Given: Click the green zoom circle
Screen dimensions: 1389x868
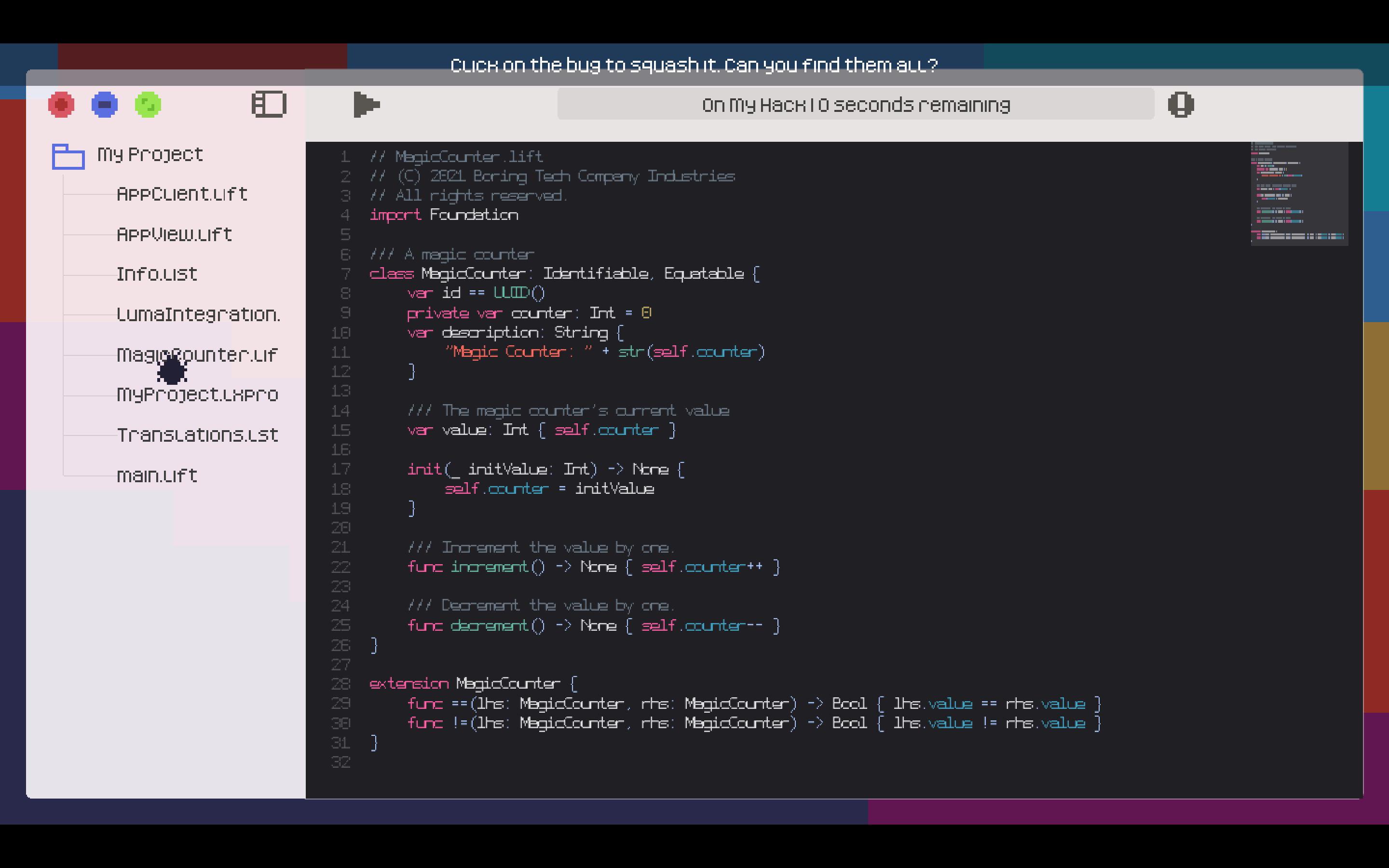Looking at the screenshot, I should tap(148, 105).
